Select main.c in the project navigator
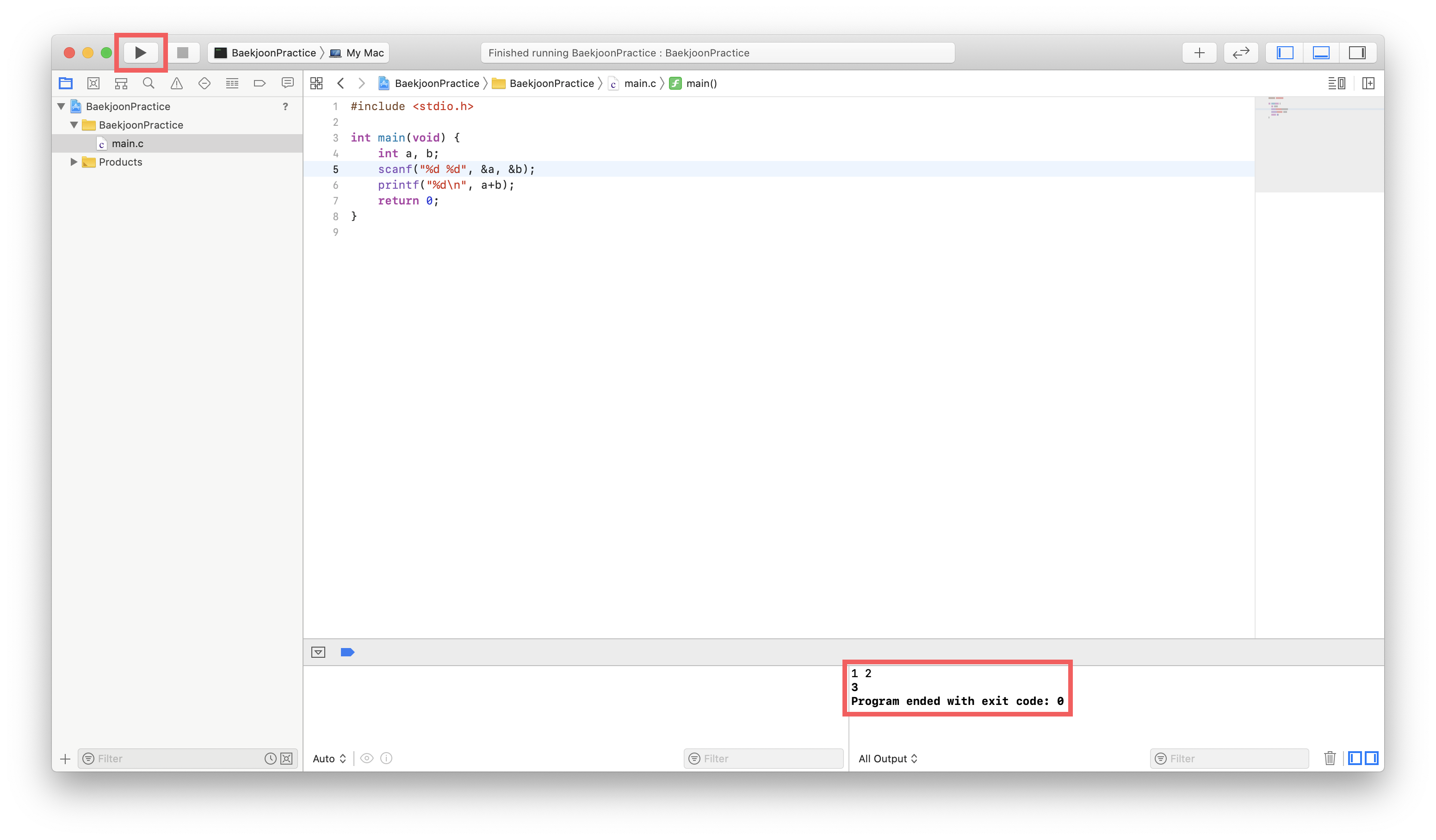Image resolution: width=1436 pixels, height=840 pixels. click(127, 143)
